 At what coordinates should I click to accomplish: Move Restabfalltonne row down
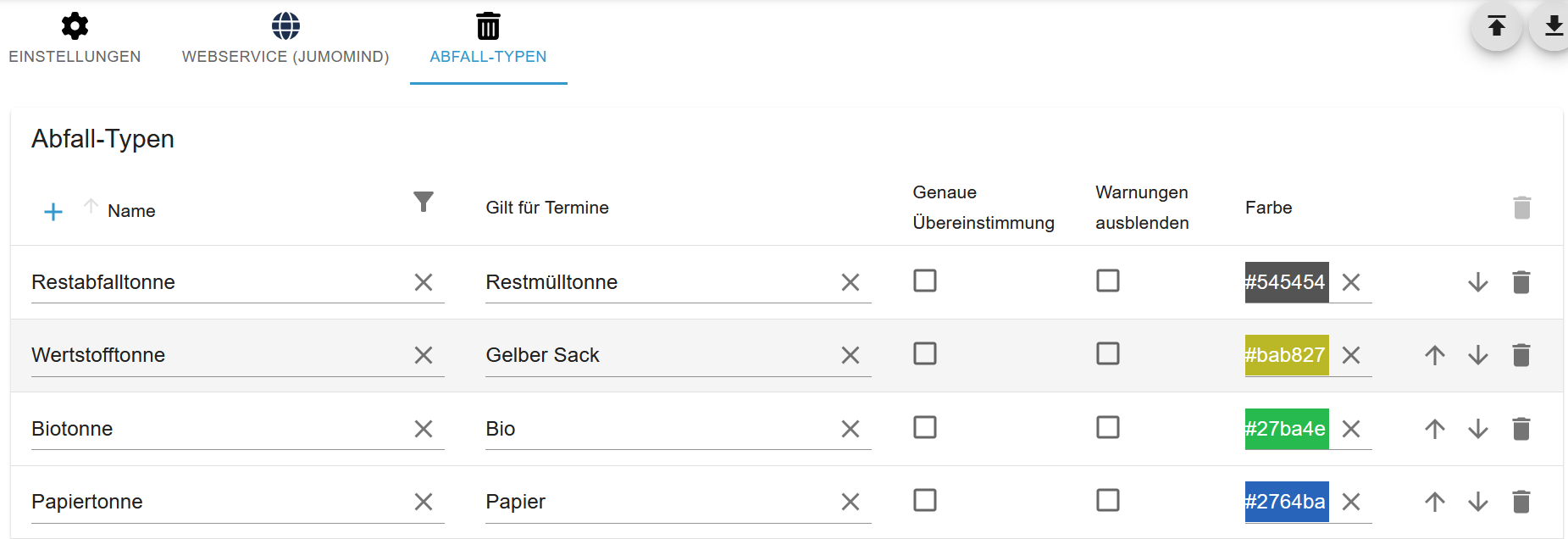coord(1478,282)
